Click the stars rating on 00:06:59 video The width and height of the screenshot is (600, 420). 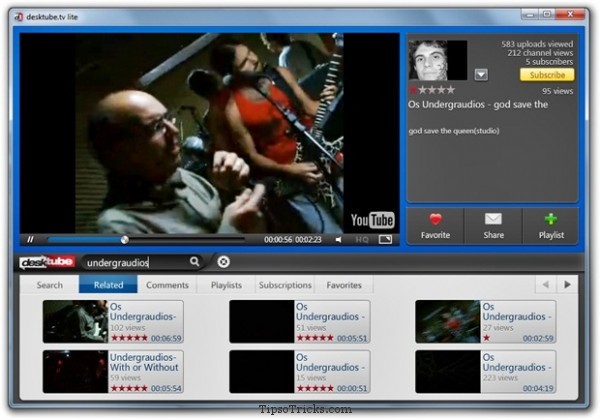129,338
